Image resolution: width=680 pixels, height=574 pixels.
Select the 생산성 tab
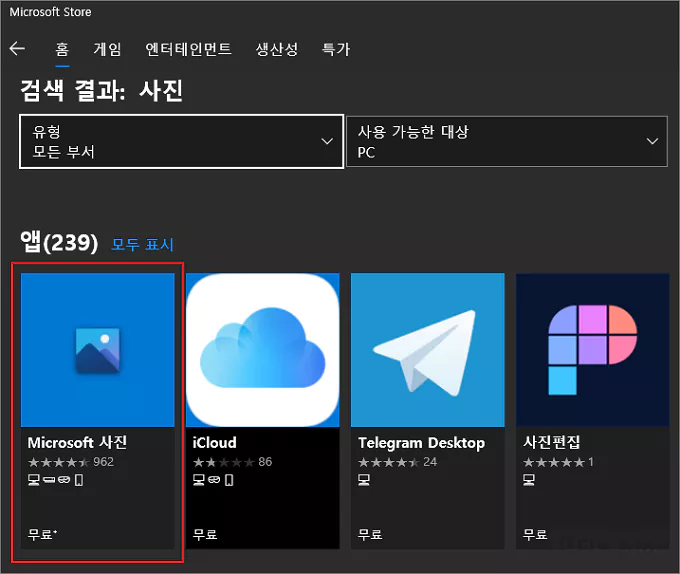click(x=277, y=49)
